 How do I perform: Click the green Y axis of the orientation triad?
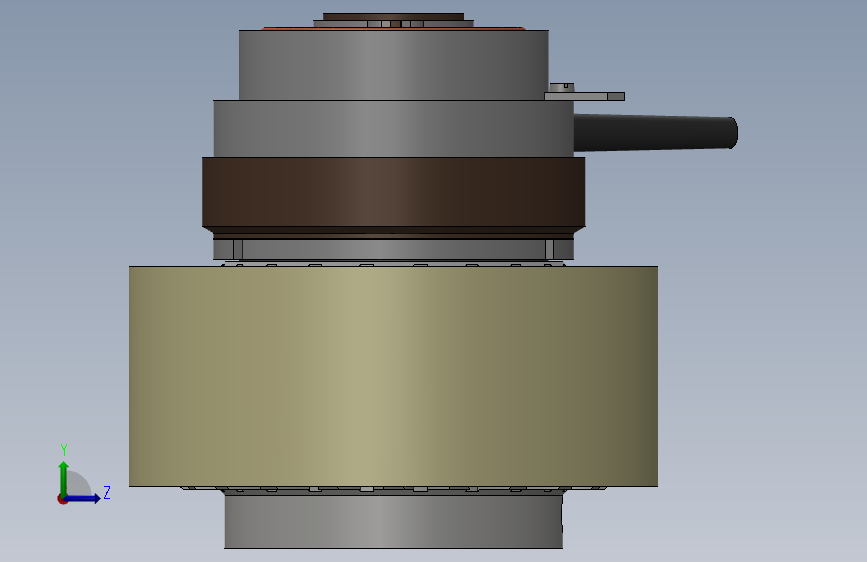click(64, 479)
